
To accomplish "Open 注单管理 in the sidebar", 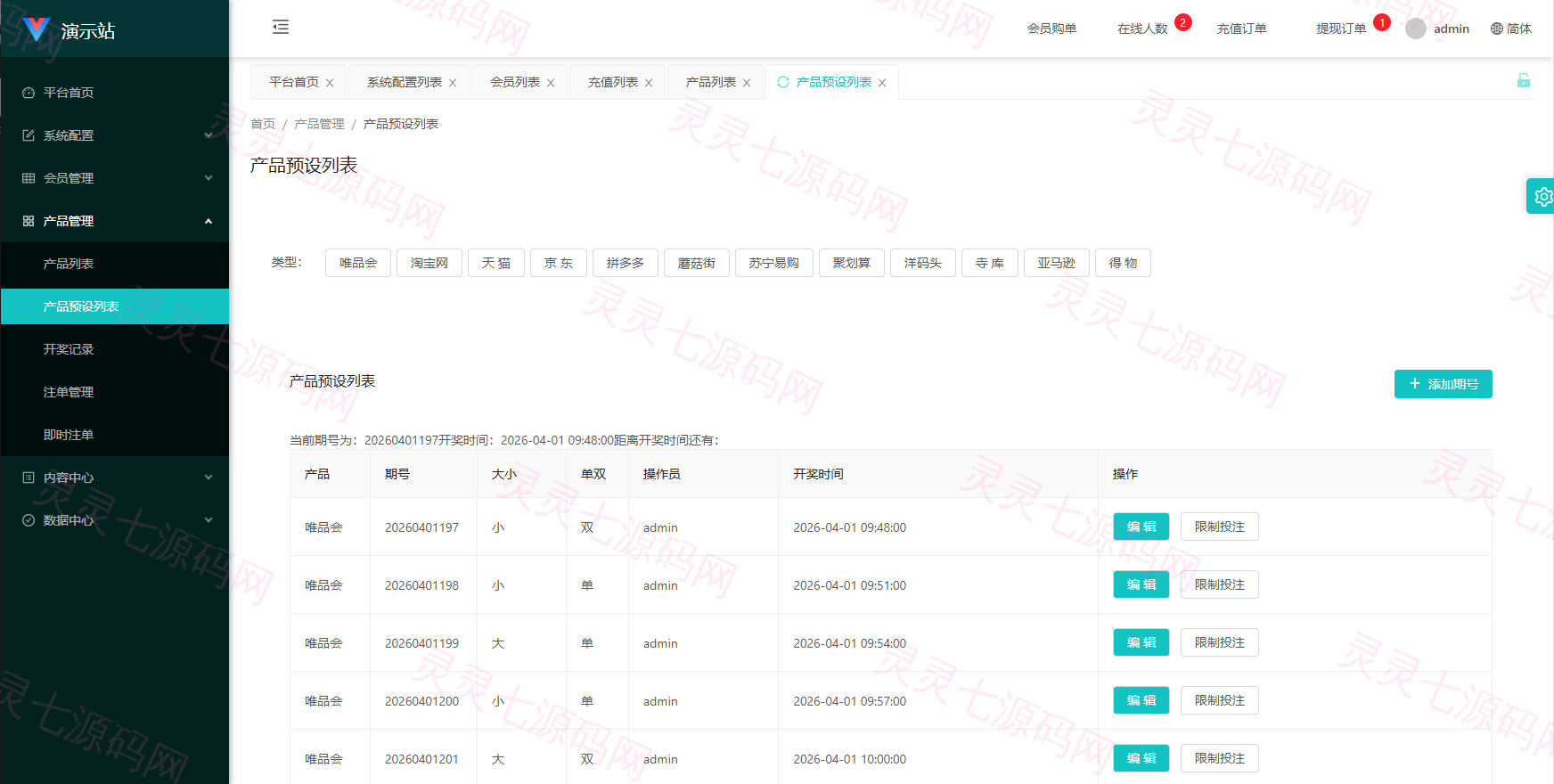I will point(115,392).
